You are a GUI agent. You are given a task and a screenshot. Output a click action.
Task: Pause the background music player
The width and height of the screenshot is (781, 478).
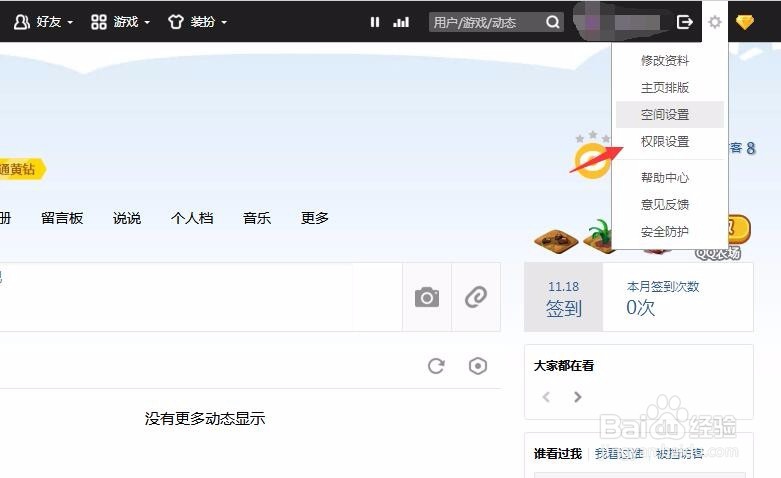375,22
